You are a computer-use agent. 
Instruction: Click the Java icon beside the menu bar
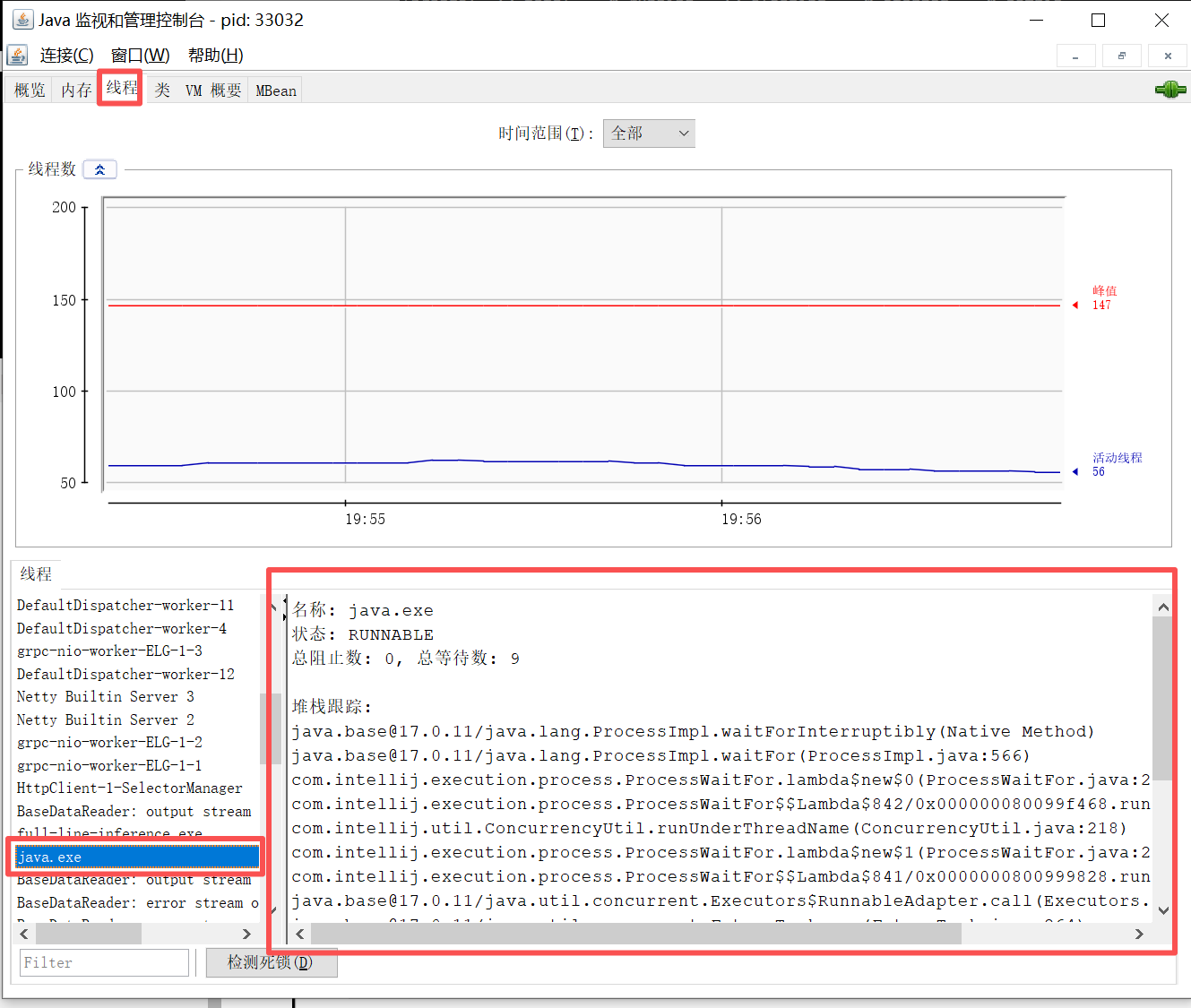tap(17, 56)
